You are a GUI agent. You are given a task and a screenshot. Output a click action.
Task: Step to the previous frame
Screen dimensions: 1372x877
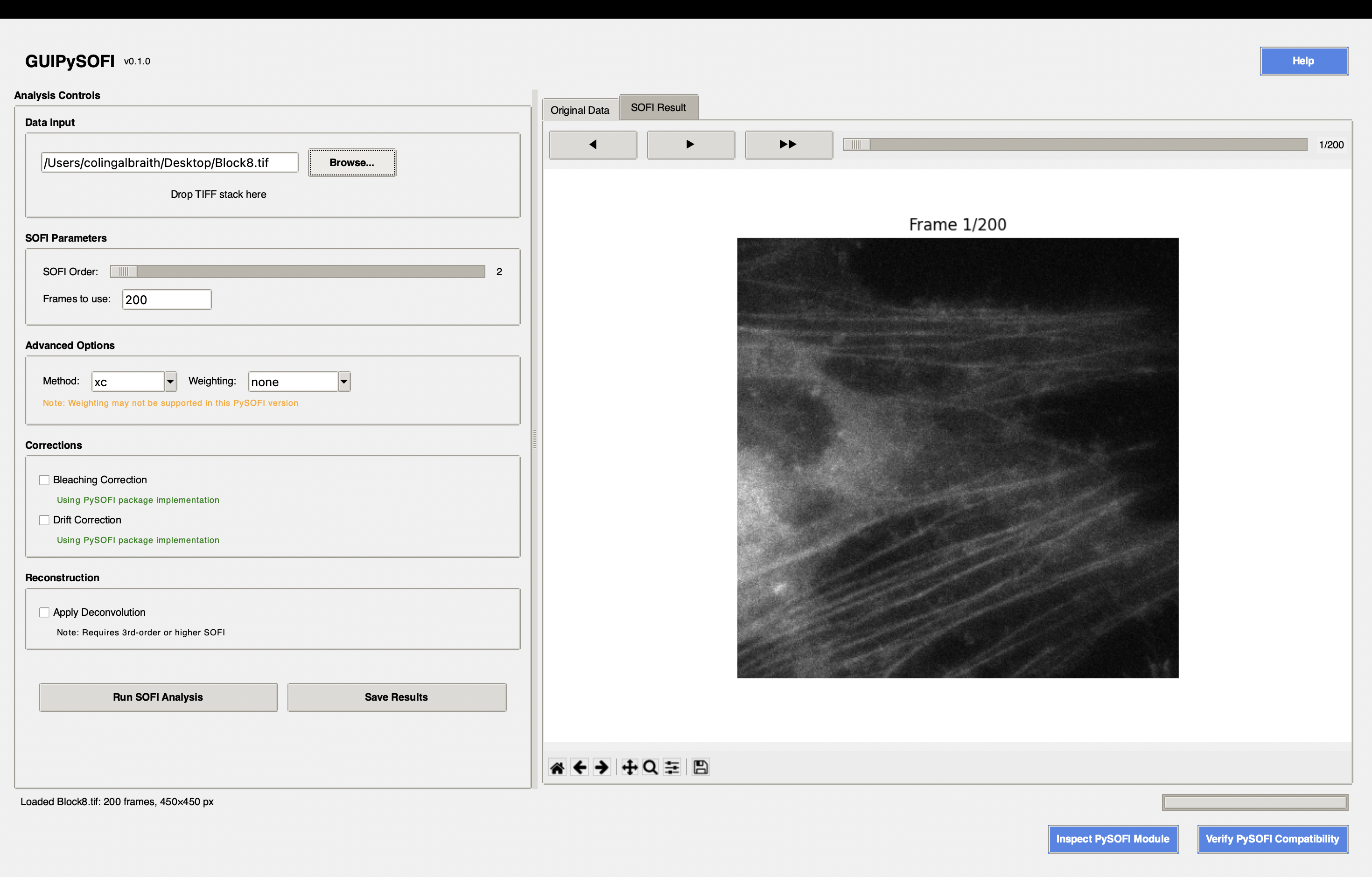point(593,145)
